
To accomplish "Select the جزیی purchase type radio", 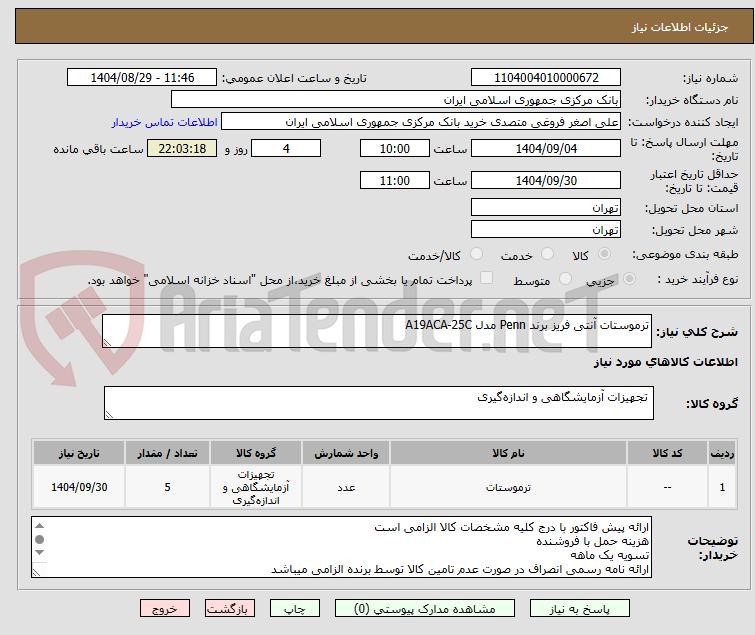I will (x=629, y=279).
